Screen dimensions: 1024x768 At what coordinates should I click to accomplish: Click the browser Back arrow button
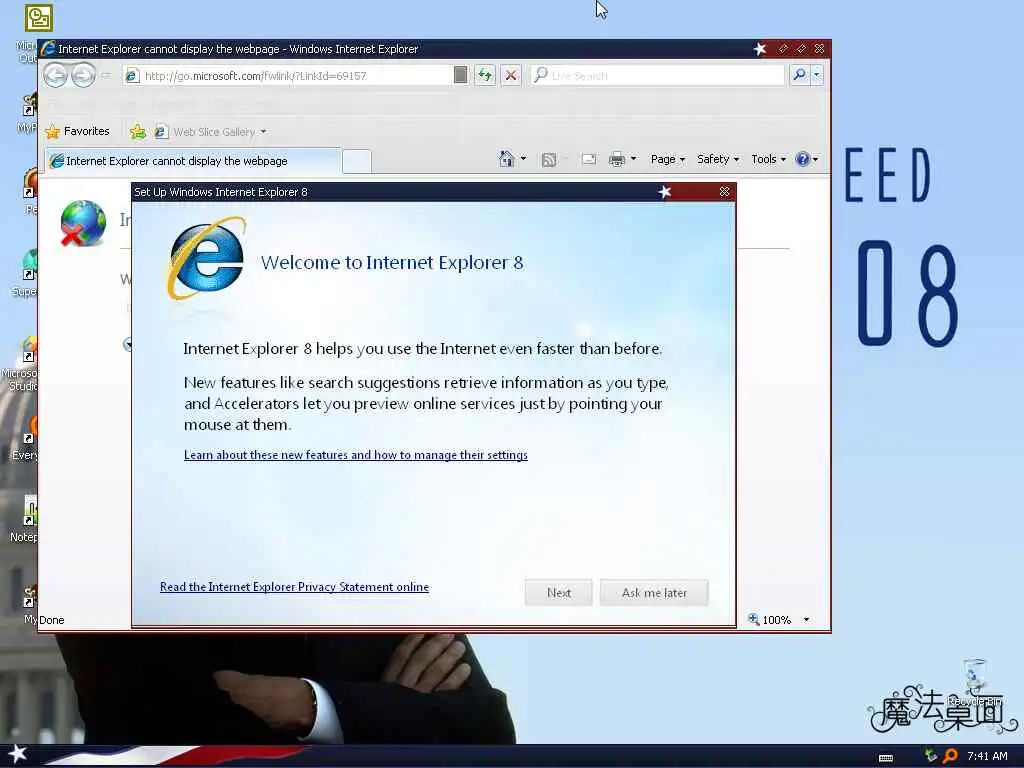[x=56, y=76]
